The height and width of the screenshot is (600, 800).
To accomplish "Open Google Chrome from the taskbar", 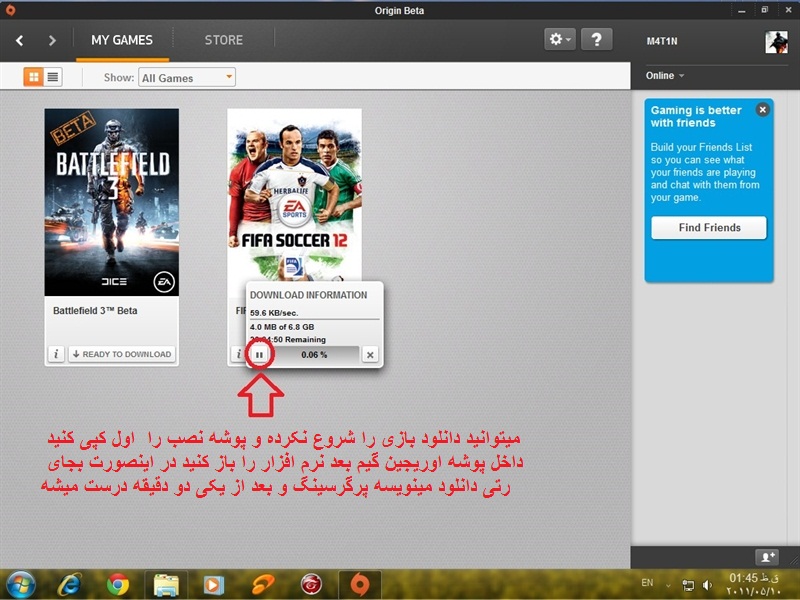I will coord(118,583).
